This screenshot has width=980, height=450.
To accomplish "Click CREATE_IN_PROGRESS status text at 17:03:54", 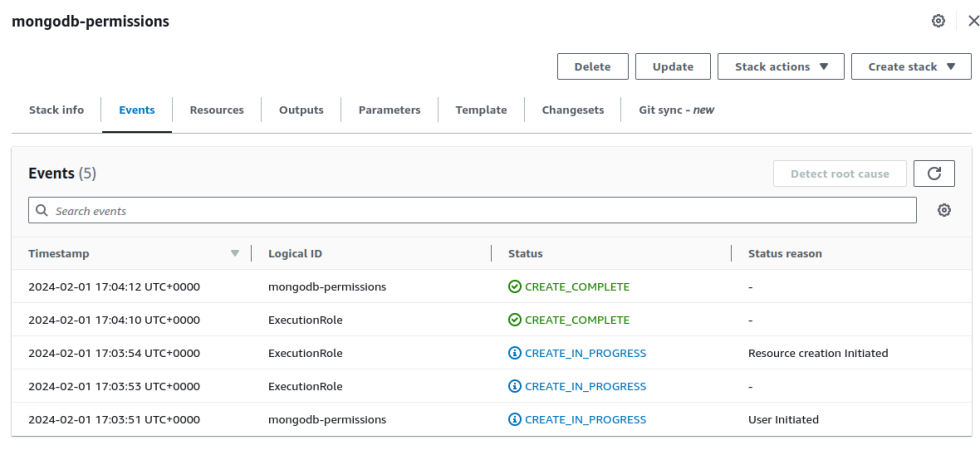I will tap(586, 353).
